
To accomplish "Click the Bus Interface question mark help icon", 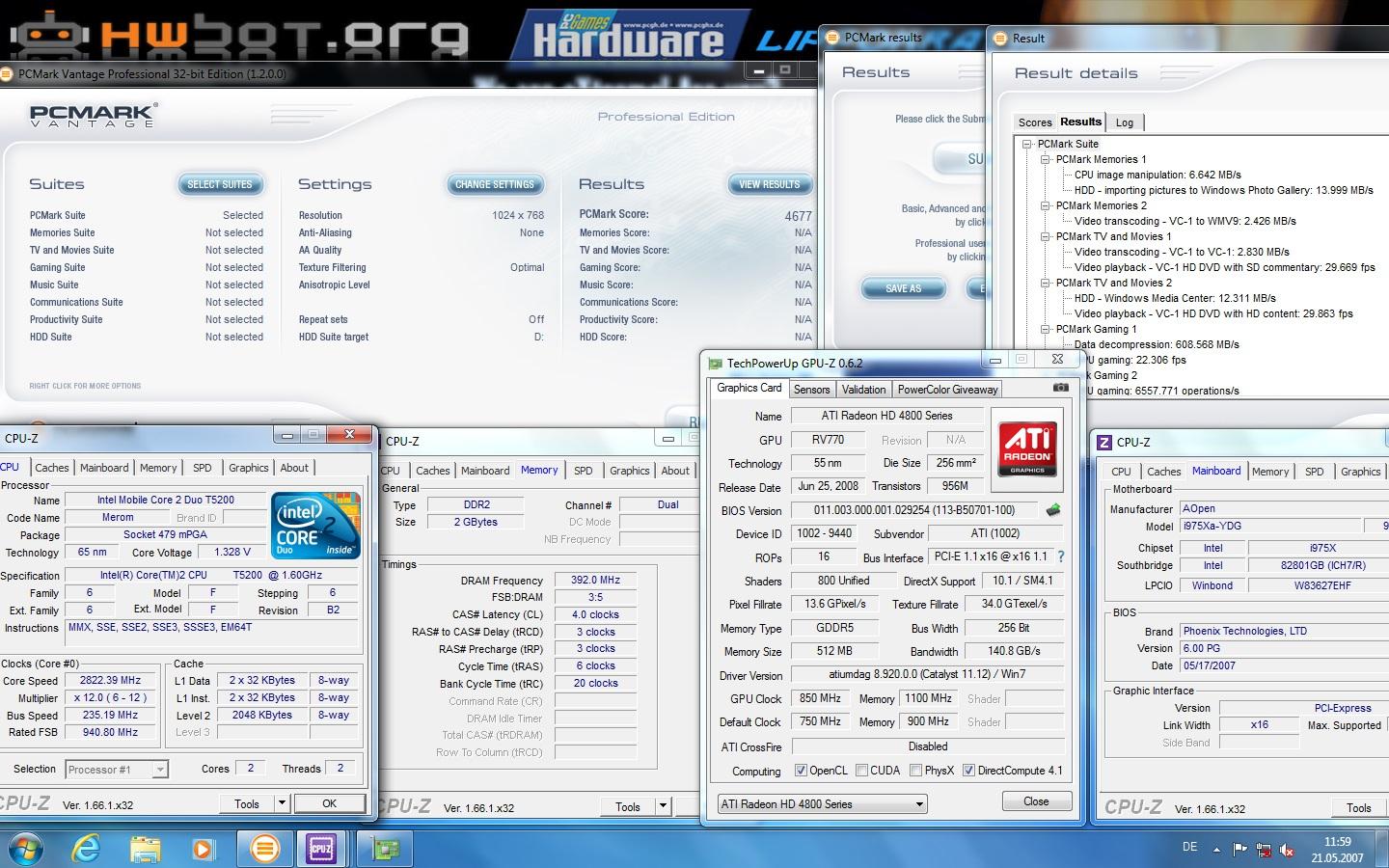I will pyautogui.click(x=1061, y=556).
